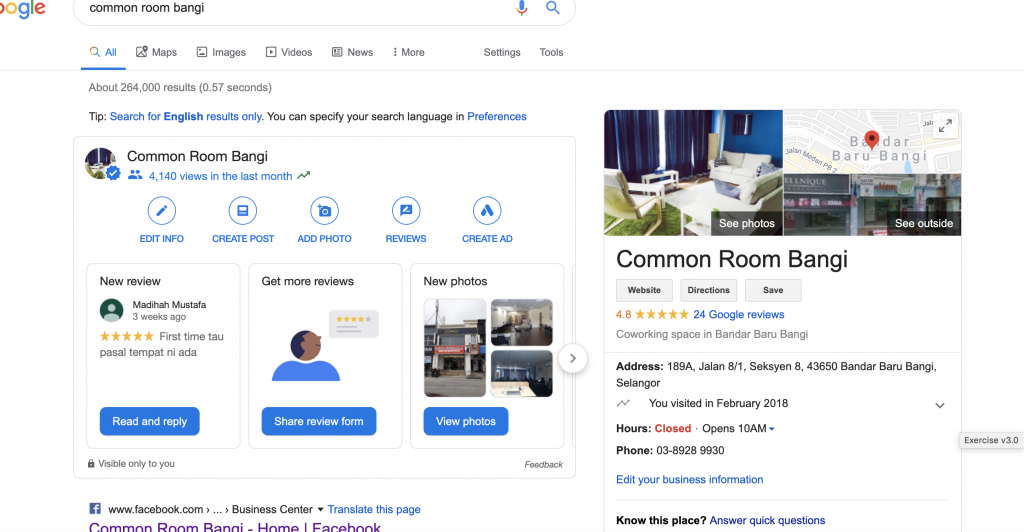Click the voice search microphone icon

coord(522,8)
